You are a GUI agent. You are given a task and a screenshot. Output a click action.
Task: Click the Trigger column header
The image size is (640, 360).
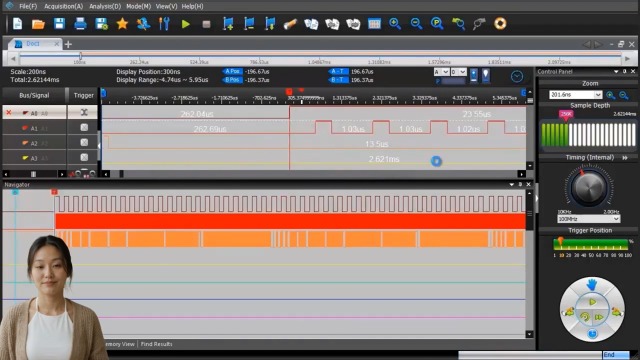(x=83, y=96)
